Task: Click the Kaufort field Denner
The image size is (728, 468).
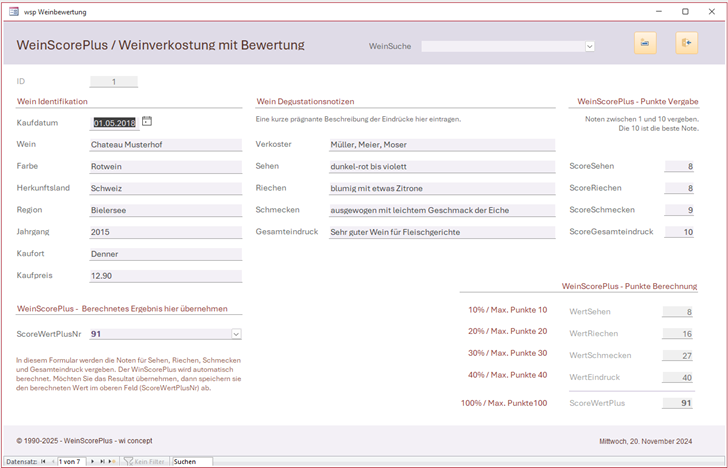Action: [166, 254]
